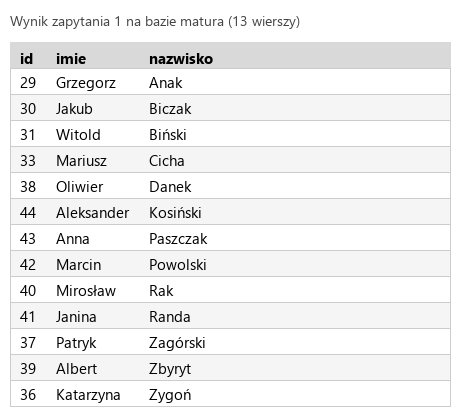Click the surname Biński
The width and height of the screenshot is (460, 416).
(x=168, y=135)
